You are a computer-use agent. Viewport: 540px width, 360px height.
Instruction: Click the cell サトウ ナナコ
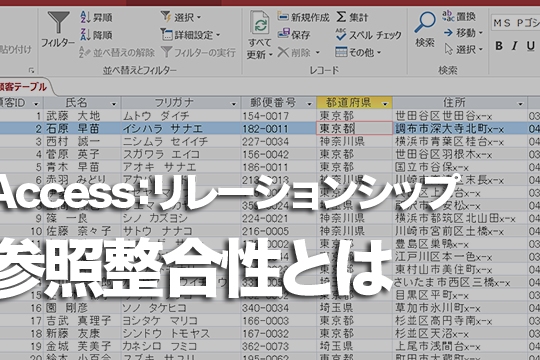tap(180, 231)
